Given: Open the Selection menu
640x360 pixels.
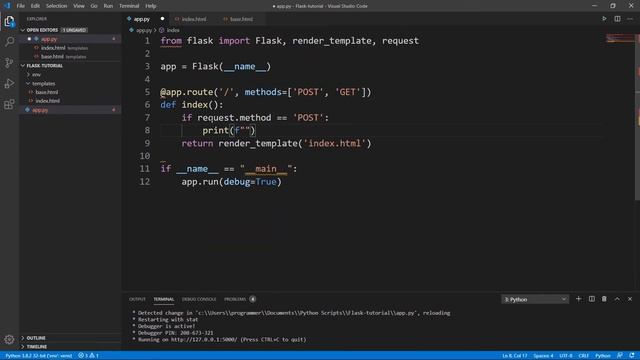Looking at the screenshot, I should [56, 6].
